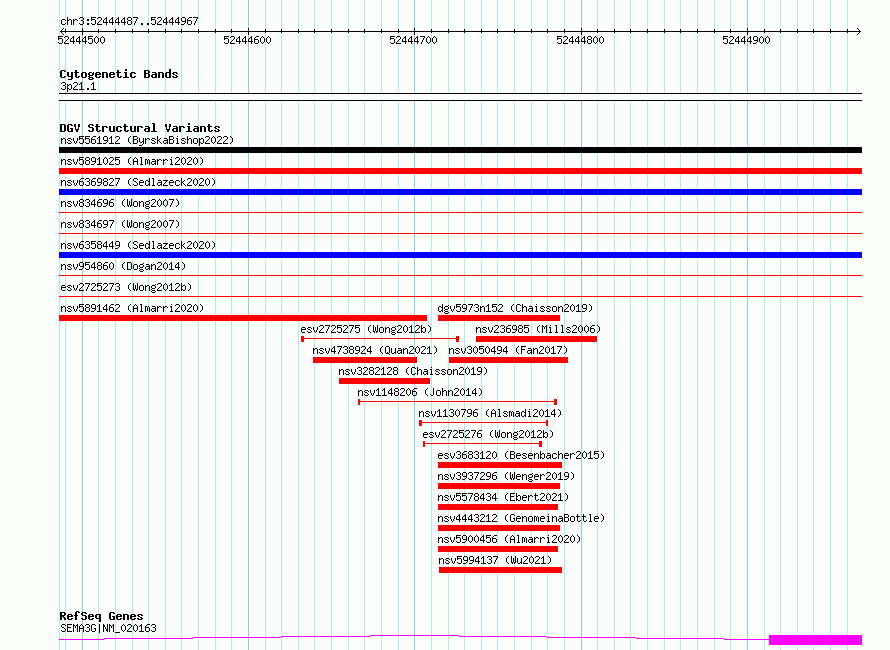Select nsv834697 (Wong2007) variant label
Viewport: 890px width, 650px height.
(120, 224)
